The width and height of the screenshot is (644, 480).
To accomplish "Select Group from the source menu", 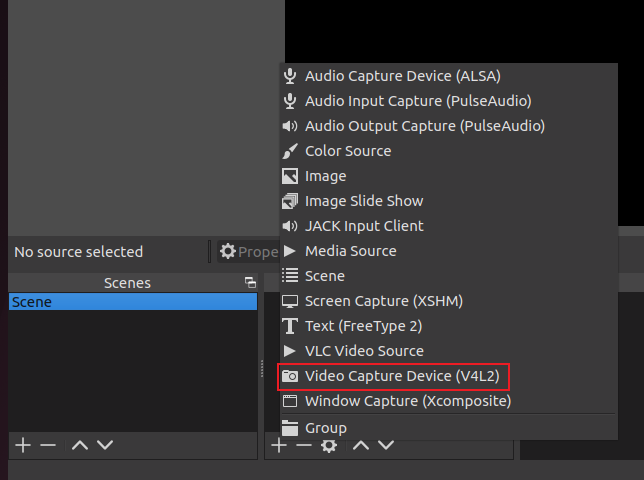I will (x=325, y=428).
